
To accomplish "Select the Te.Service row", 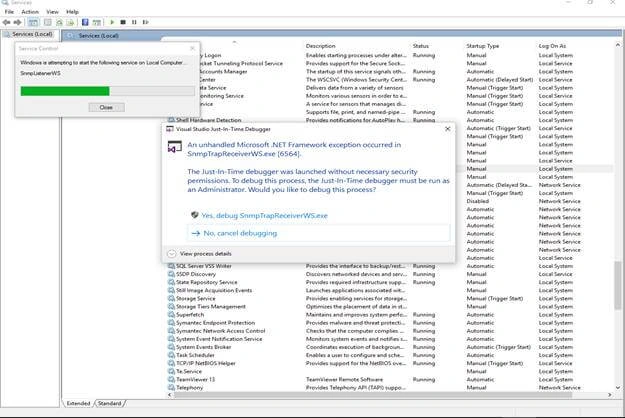I will 189,371.
